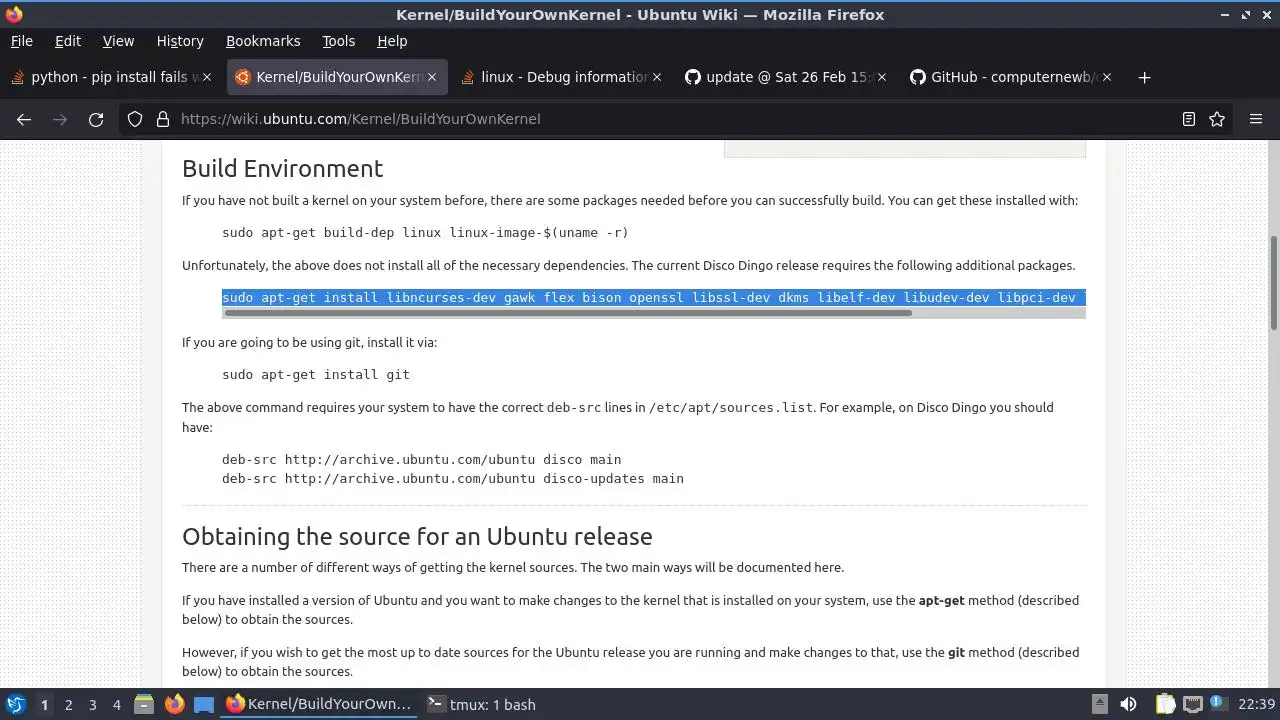This screenshot has height=720, width=1280.
Task: Switch to virtual desktop 3
Action: [x=92, y=704]
